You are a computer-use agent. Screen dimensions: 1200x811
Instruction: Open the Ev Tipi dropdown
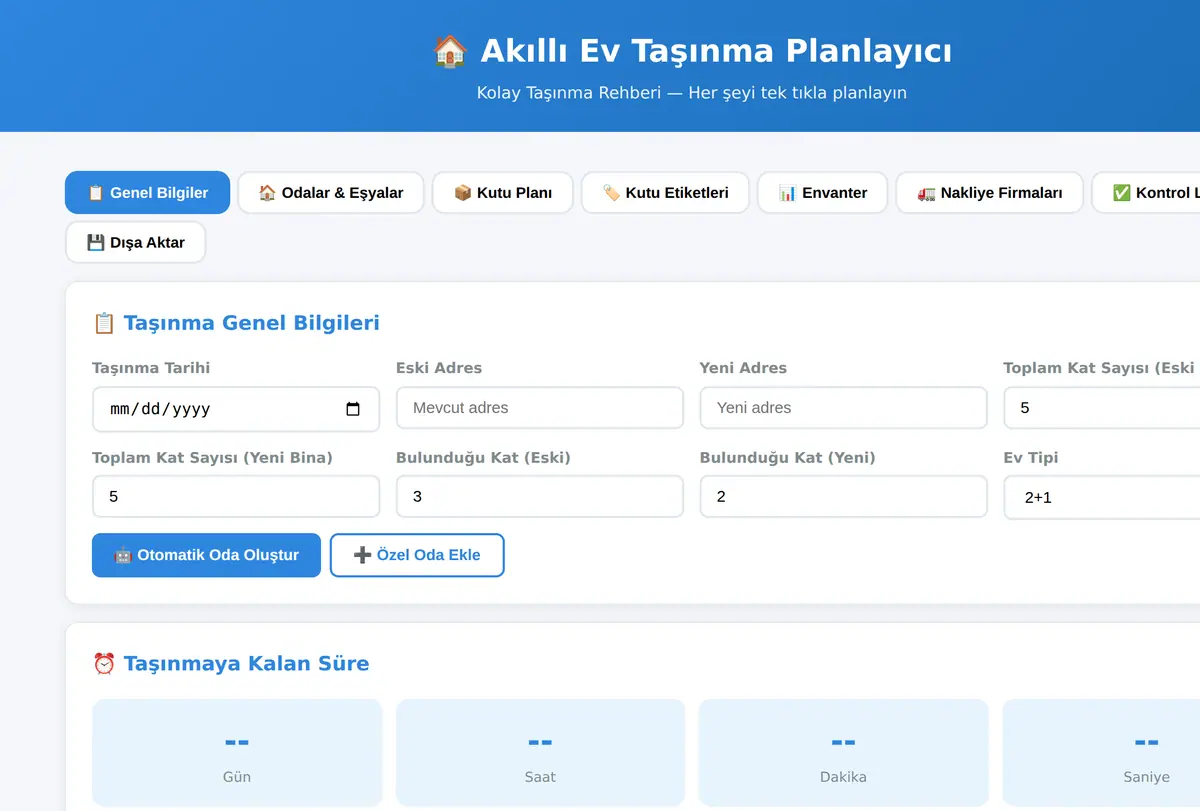pos(1101,497)
